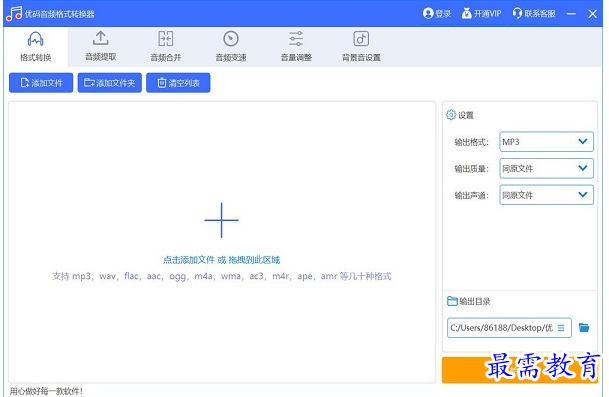Viewport: 609px width, 397px height.
Task: Click the orange convert button
Action: pyautogui.click(x=520, y=370)
